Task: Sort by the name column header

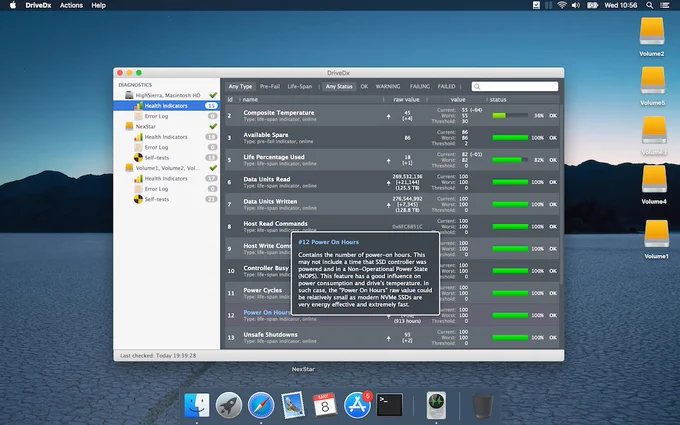Action: point(250,99)
